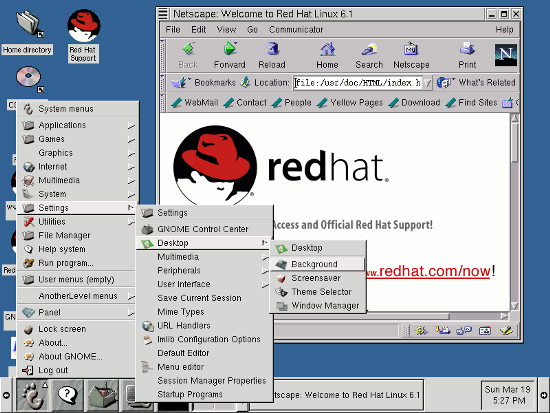Expand the Applications submenu arrow
Image resolution: width=550 pixels, height=413 pixels.
(x=131, y=125)
